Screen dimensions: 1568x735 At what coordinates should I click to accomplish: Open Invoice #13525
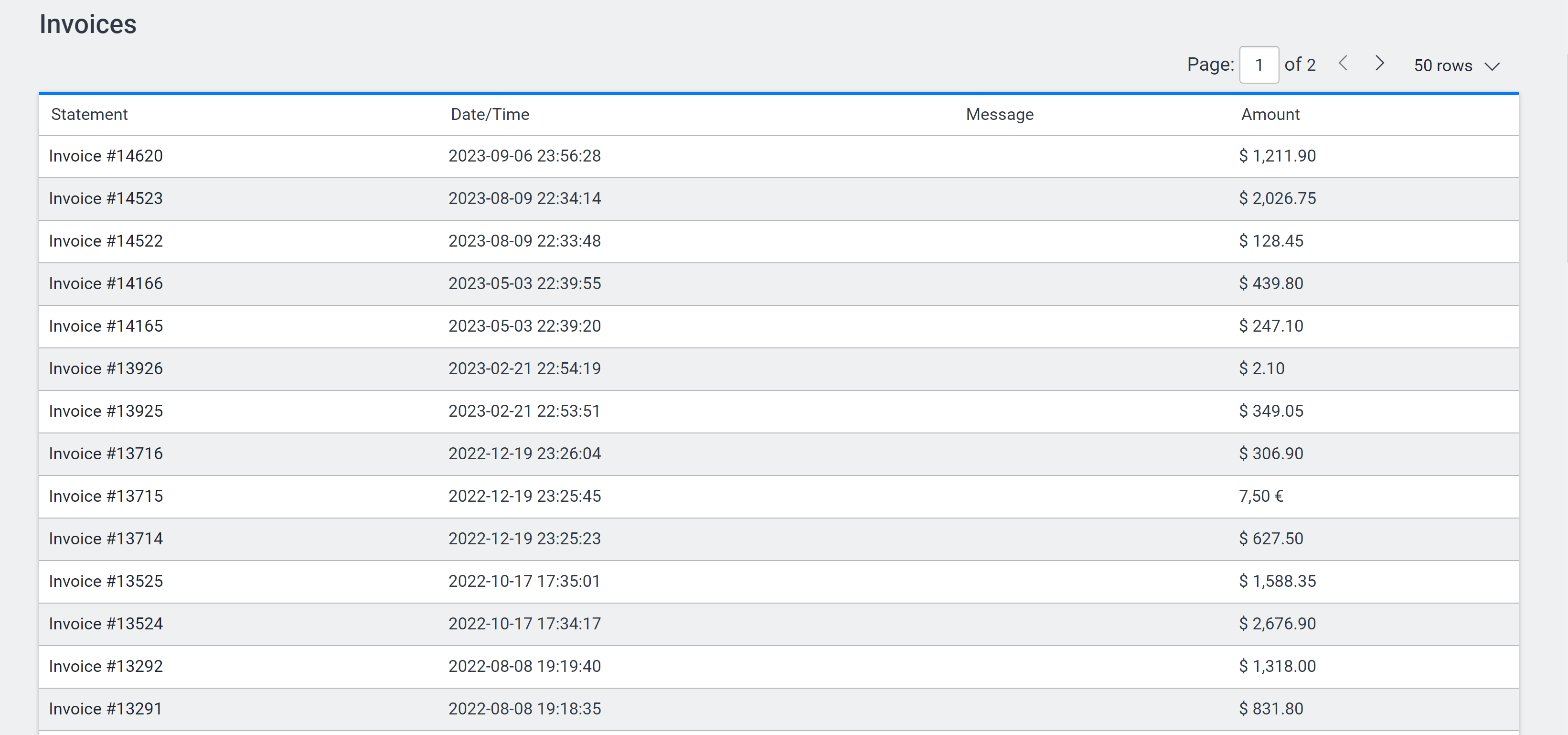coord(106,582)
